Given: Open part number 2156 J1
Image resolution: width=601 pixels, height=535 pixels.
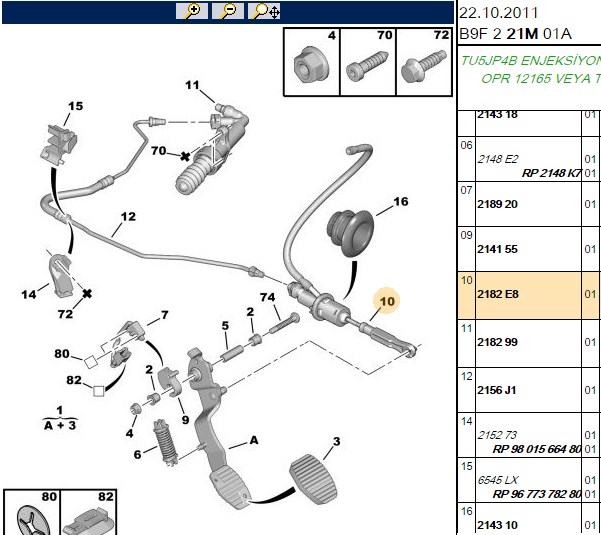Looking at the screenshot, I should point(496,390).
